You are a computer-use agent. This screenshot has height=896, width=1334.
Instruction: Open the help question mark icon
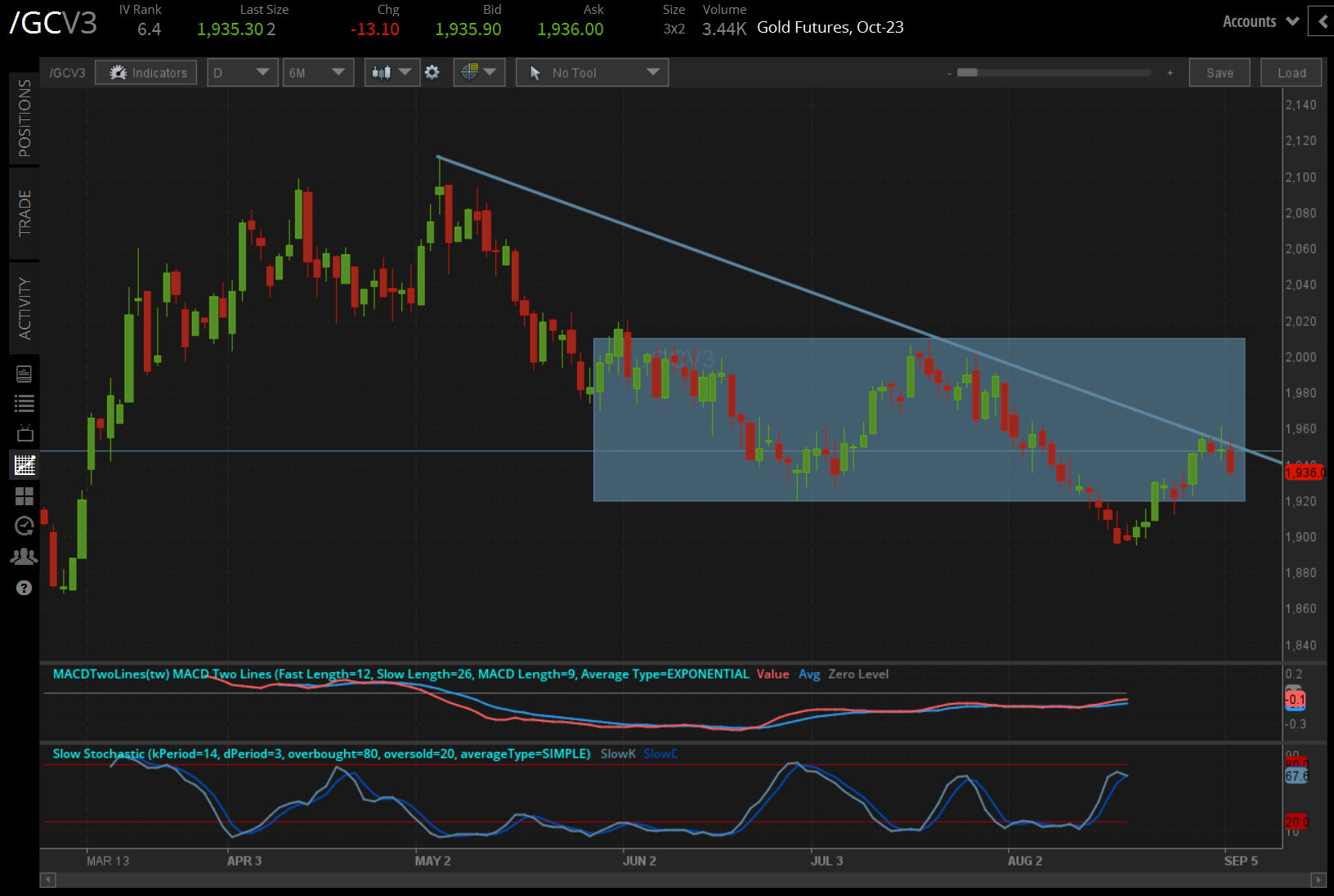(x=25, y=588)
